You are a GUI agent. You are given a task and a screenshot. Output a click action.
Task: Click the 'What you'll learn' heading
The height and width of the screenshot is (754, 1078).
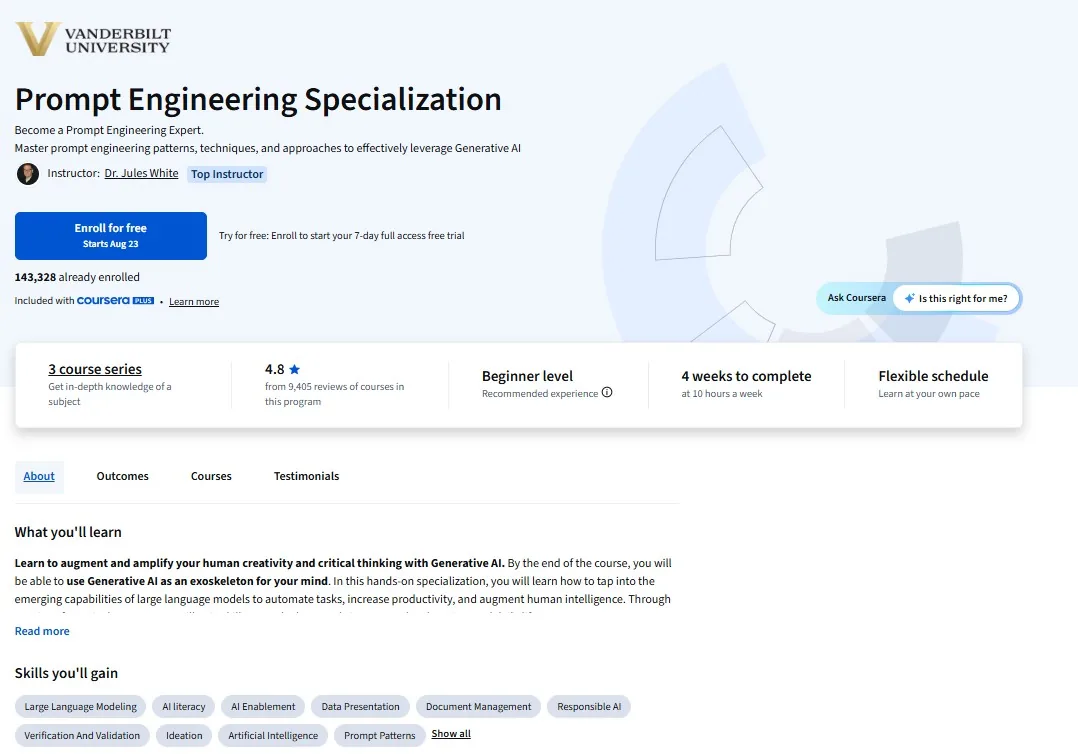pyautogui.click(x=68, y=532)
